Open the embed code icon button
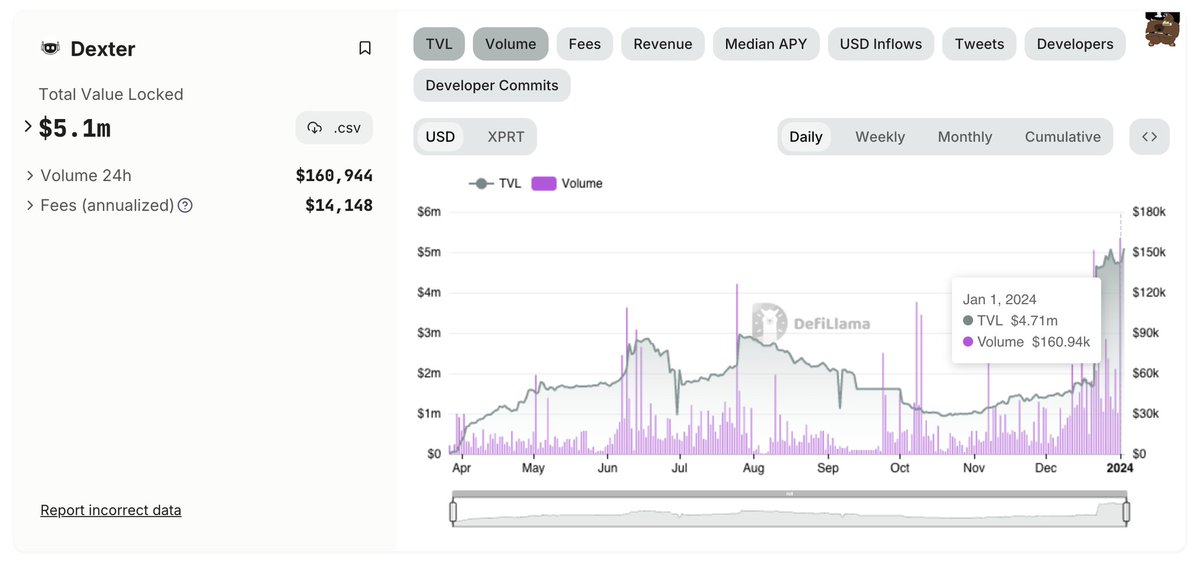1200x565 pixels. point(1149,137)
